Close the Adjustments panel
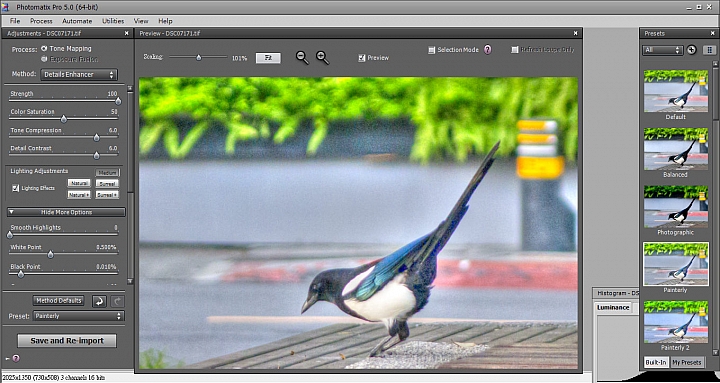Viewport: 720px width, 383px height. click(127, 33)
